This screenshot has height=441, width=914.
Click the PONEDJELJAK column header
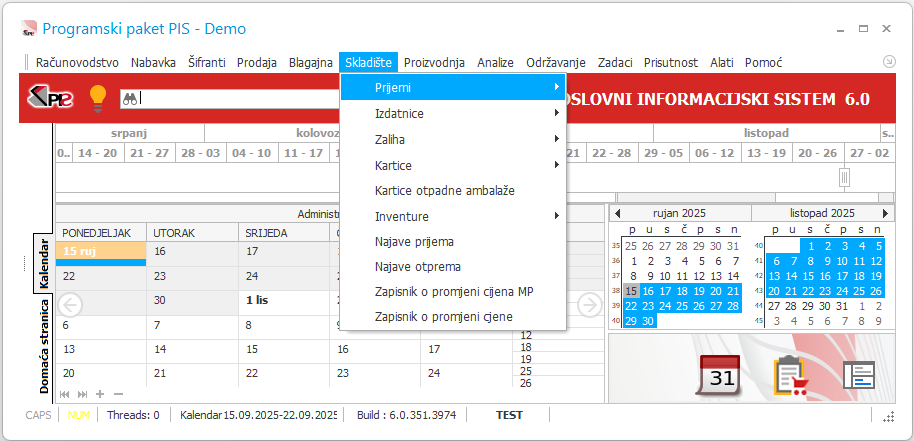coord(101,233)
